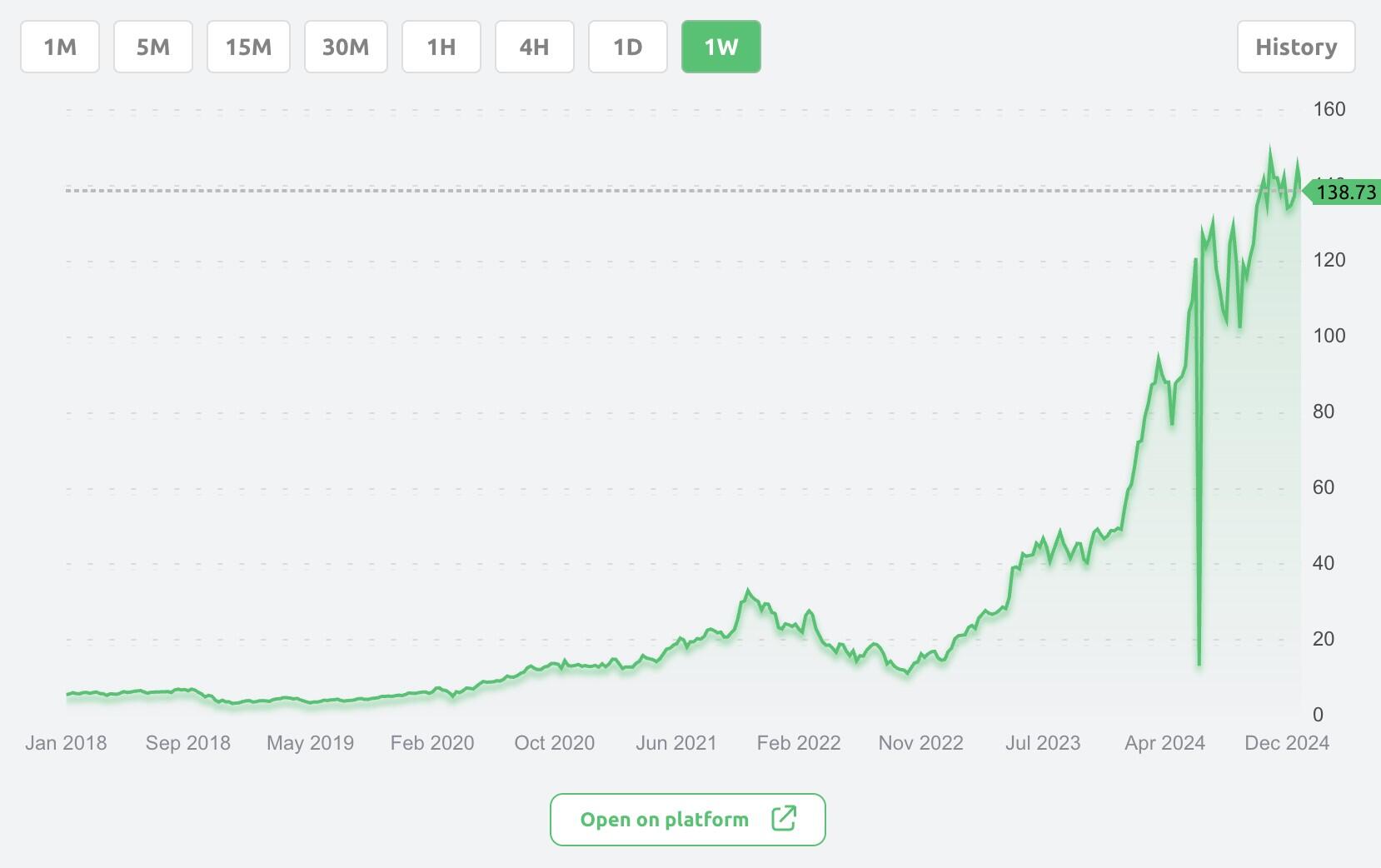1381x868 pixels.
Task: Click the 138.73 current price tag
Action: pyautogui.click(x=1344, y=192)
